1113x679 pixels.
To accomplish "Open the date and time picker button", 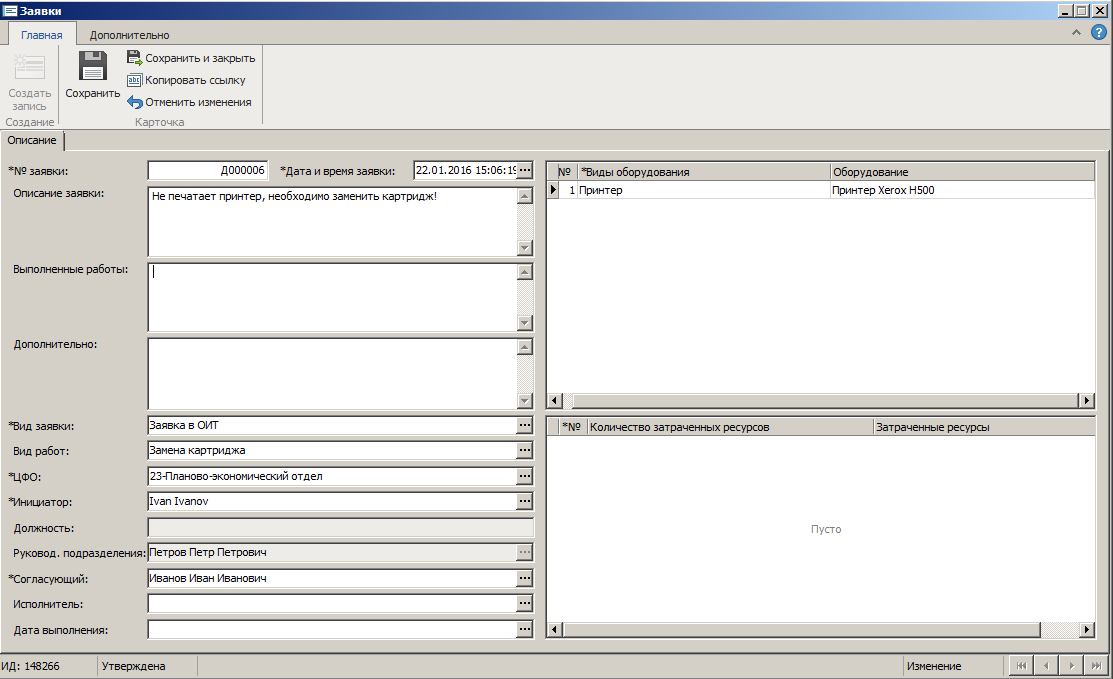I will click(x=525, y=170).
